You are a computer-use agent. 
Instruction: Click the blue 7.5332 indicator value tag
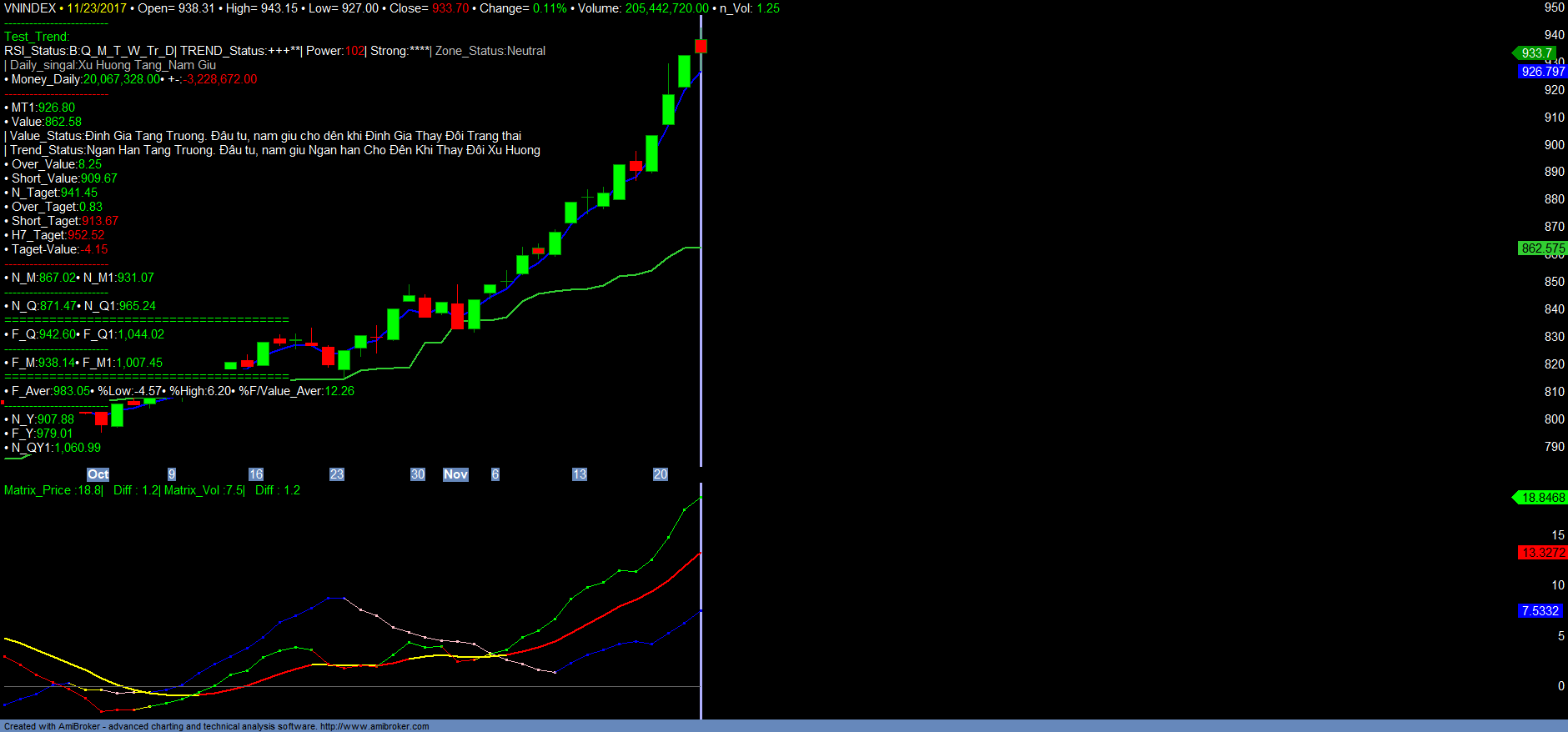(1540, 611)
